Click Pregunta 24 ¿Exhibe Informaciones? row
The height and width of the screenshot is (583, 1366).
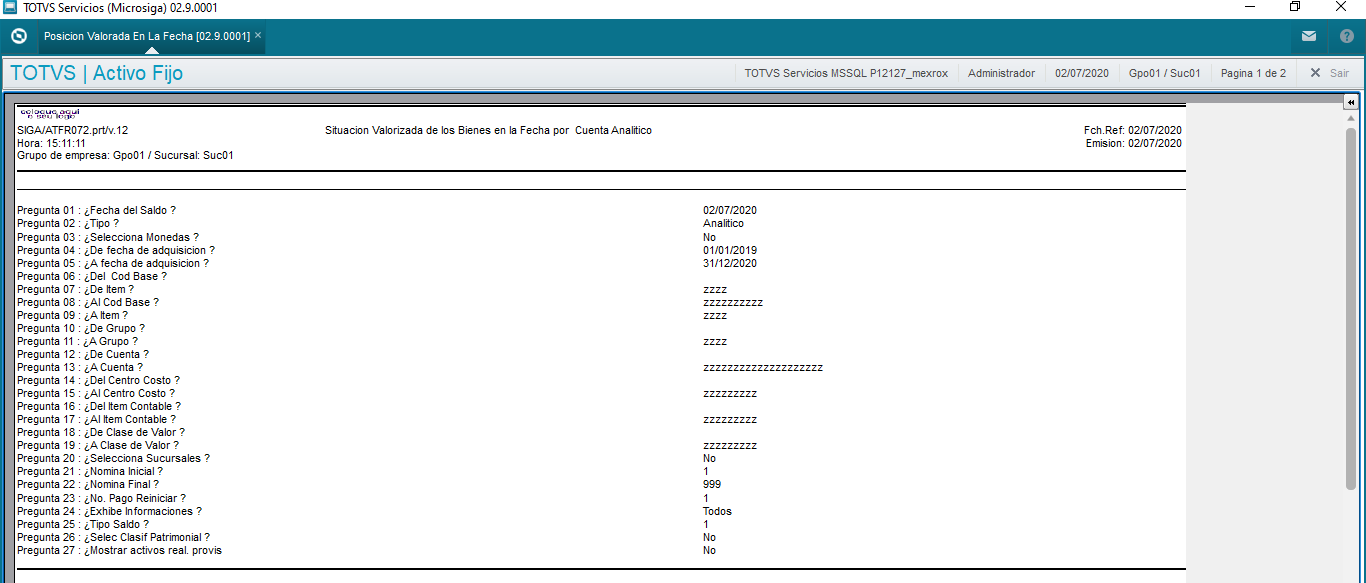click(x=110, y=511)
